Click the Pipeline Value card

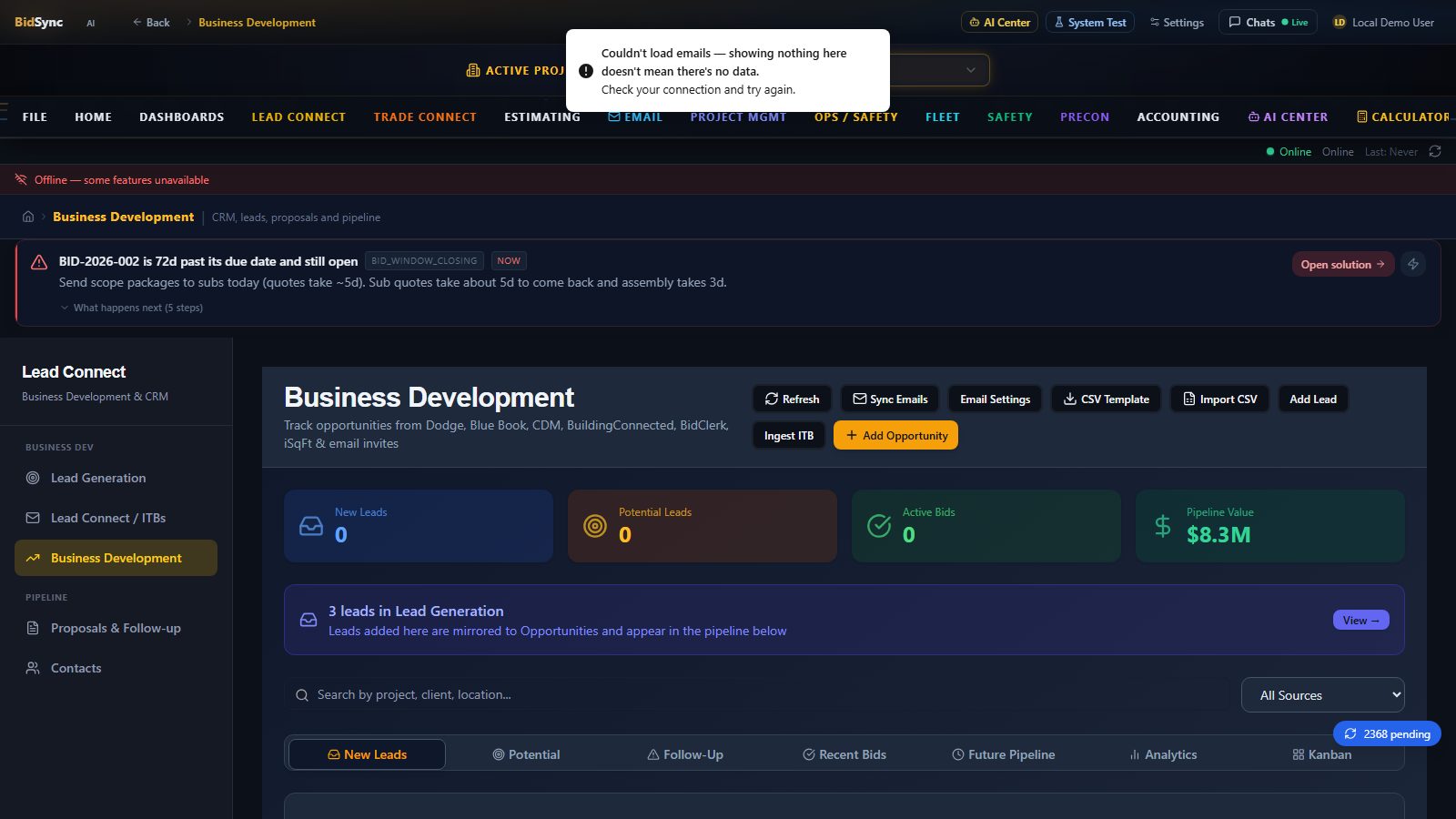tap(1270, 526)
